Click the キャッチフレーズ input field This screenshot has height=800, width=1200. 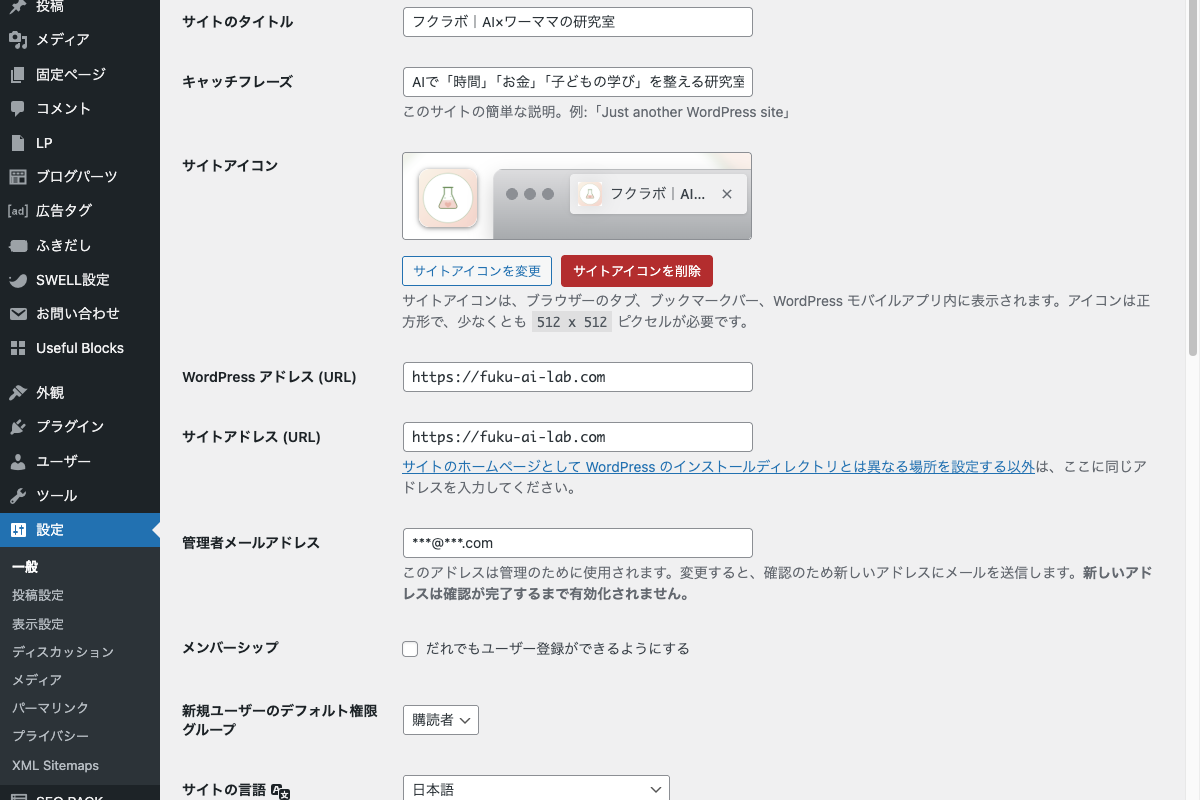577,82
